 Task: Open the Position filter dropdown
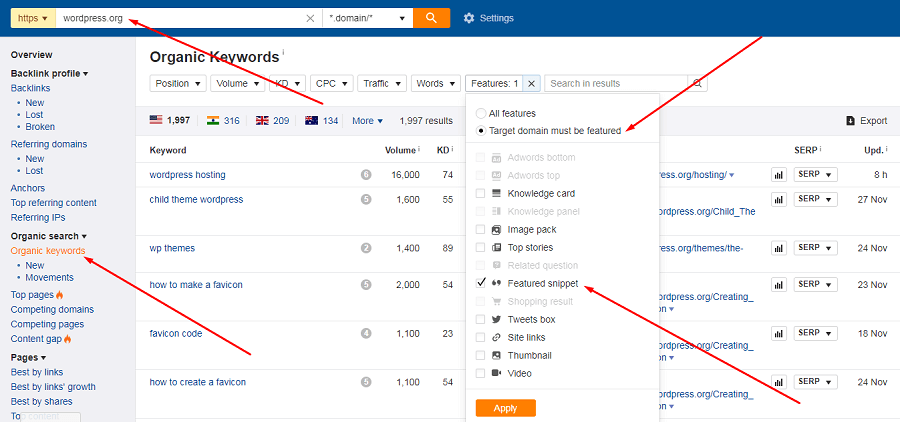coord(178,83)
